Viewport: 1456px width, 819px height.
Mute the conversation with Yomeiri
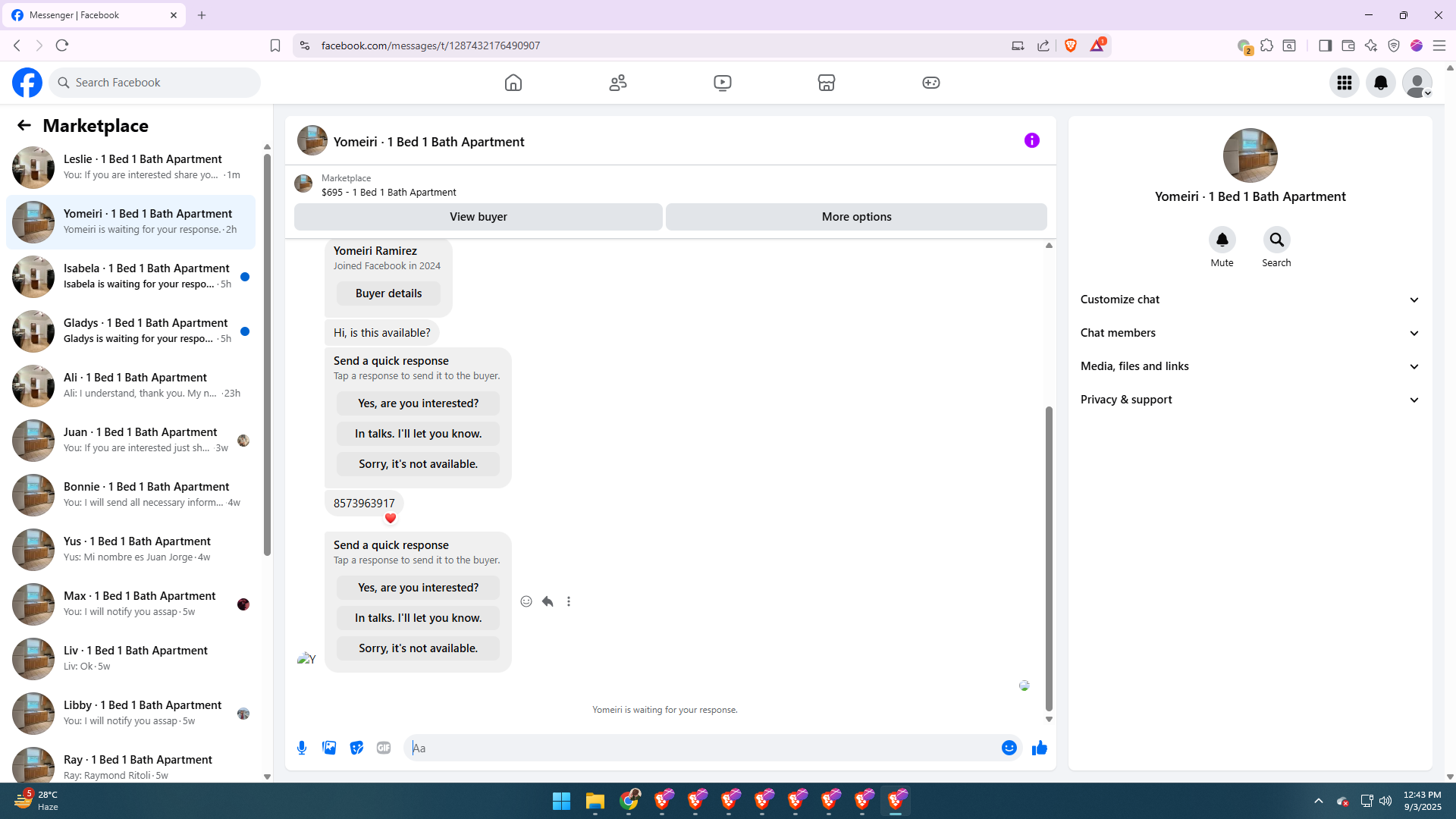point(1222,240)
